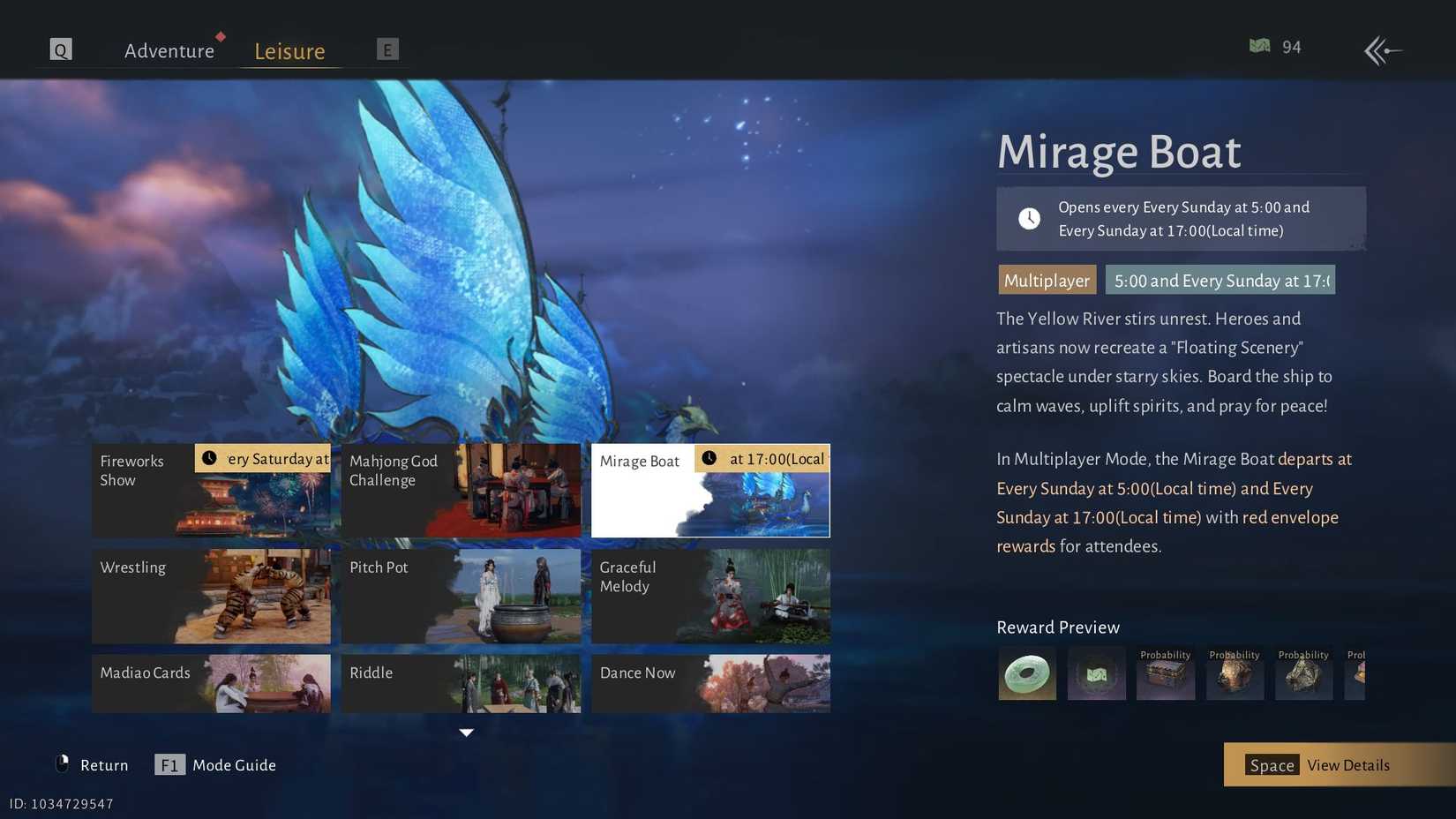Stay on the Leisure tab
Image resolution: width=1456 pixels, height=819 pixels.
tap(289, 51)
